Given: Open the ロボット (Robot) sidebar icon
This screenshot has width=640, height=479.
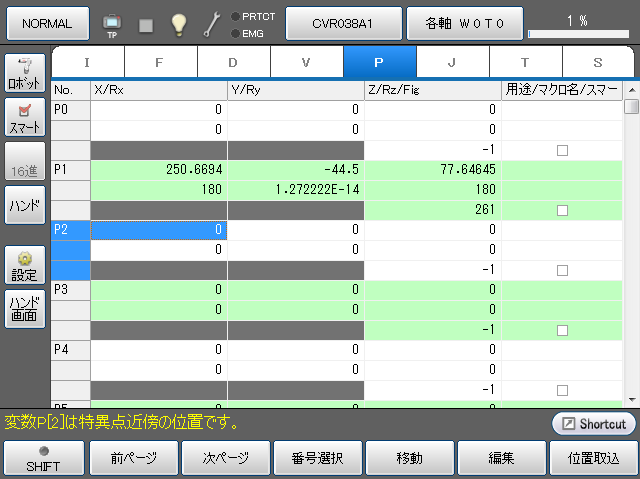Looking at the screenshot, I should click(x=25, y=74).
